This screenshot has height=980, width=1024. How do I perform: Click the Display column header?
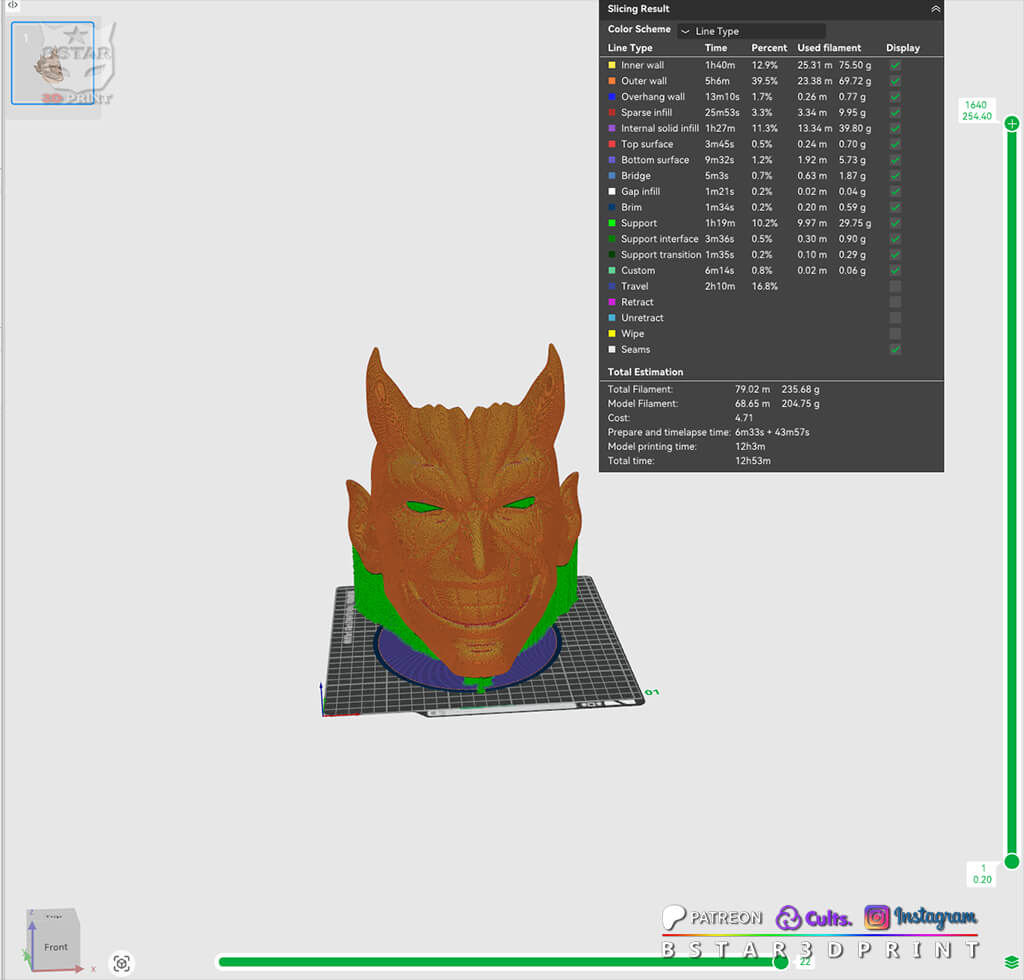(903, 48)
